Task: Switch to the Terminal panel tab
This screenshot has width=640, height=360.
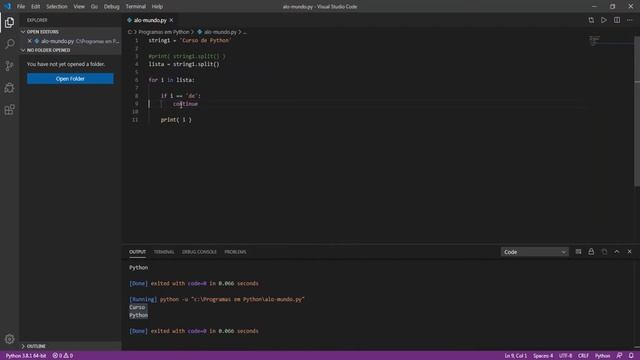Action: [x=164, y=252]
